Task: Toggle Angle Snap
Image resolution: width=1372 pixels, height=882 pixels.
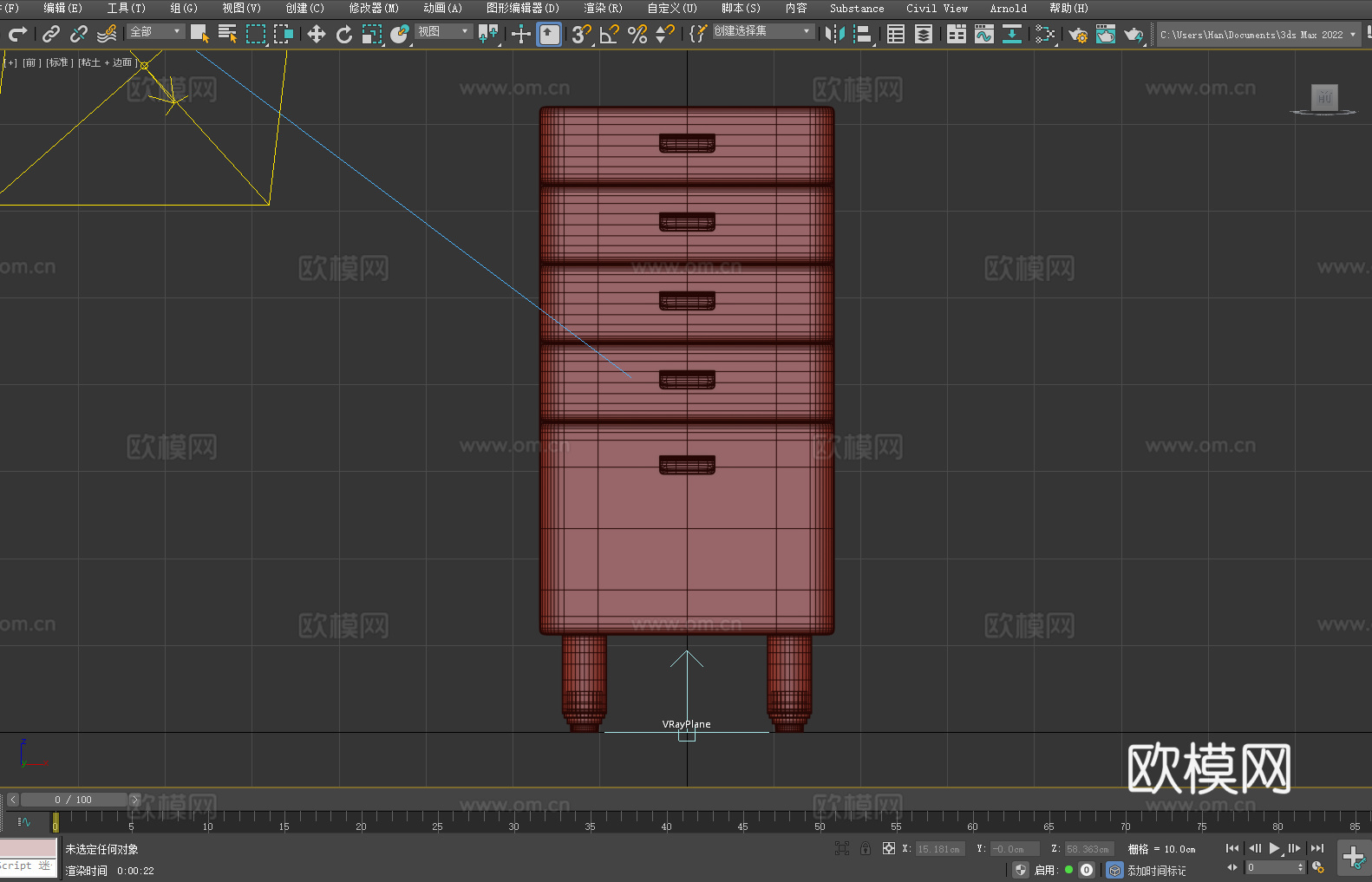Action: point(610,34)
